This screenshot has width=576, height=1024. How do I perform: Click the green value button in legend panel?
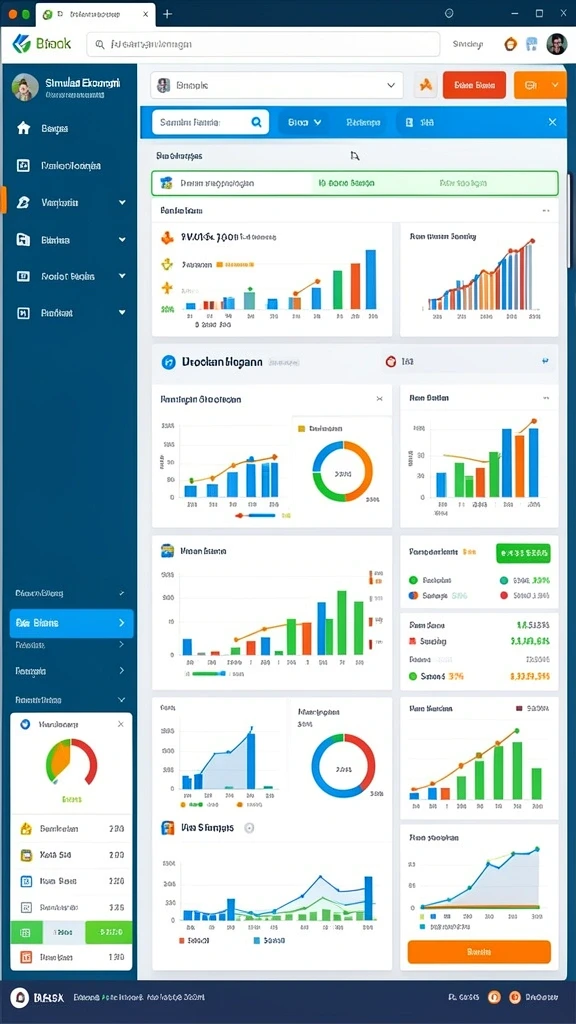(x=523, y=553)
